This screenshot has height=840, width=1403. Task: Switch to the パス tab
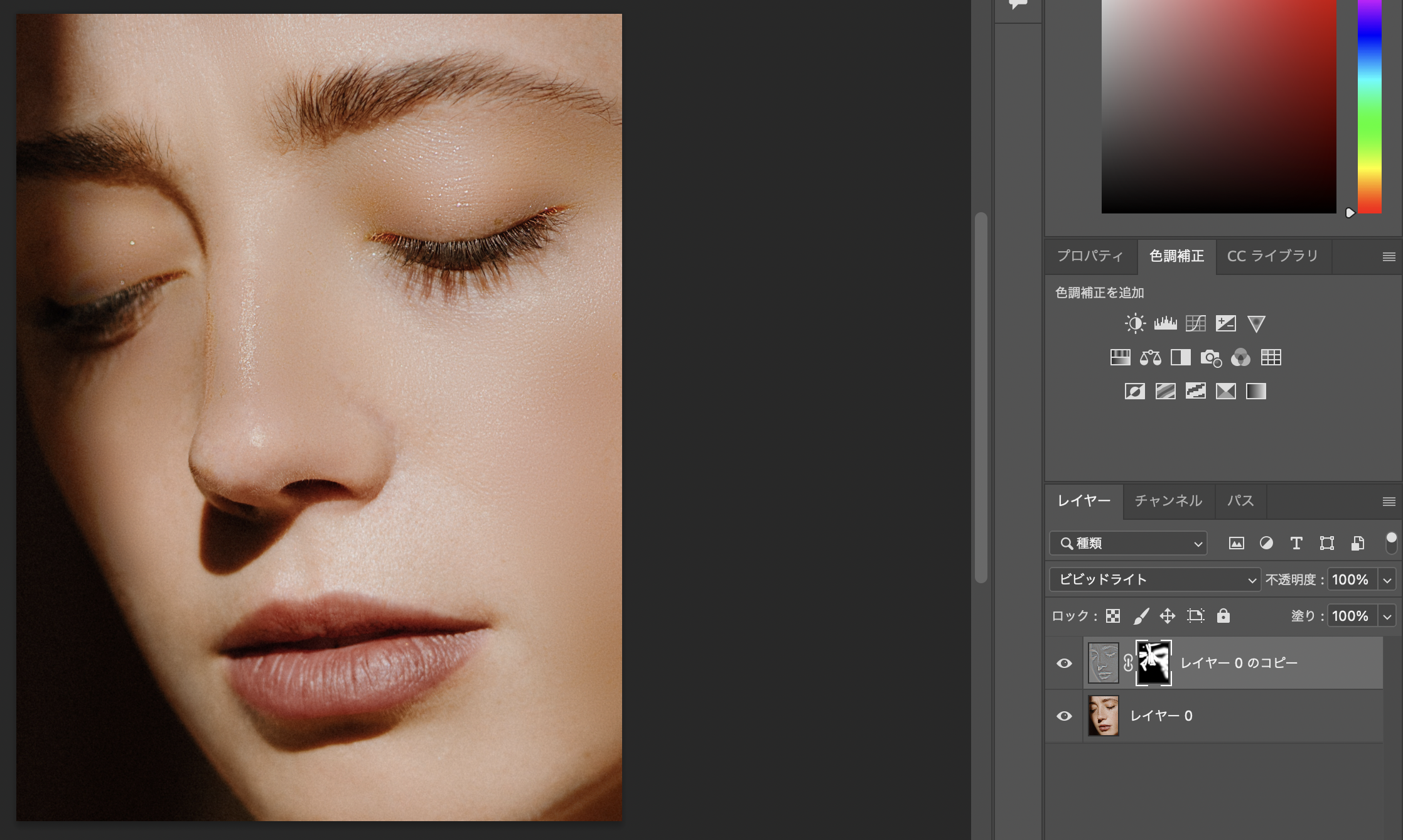pyautogui.click(x=1240, y=501)
